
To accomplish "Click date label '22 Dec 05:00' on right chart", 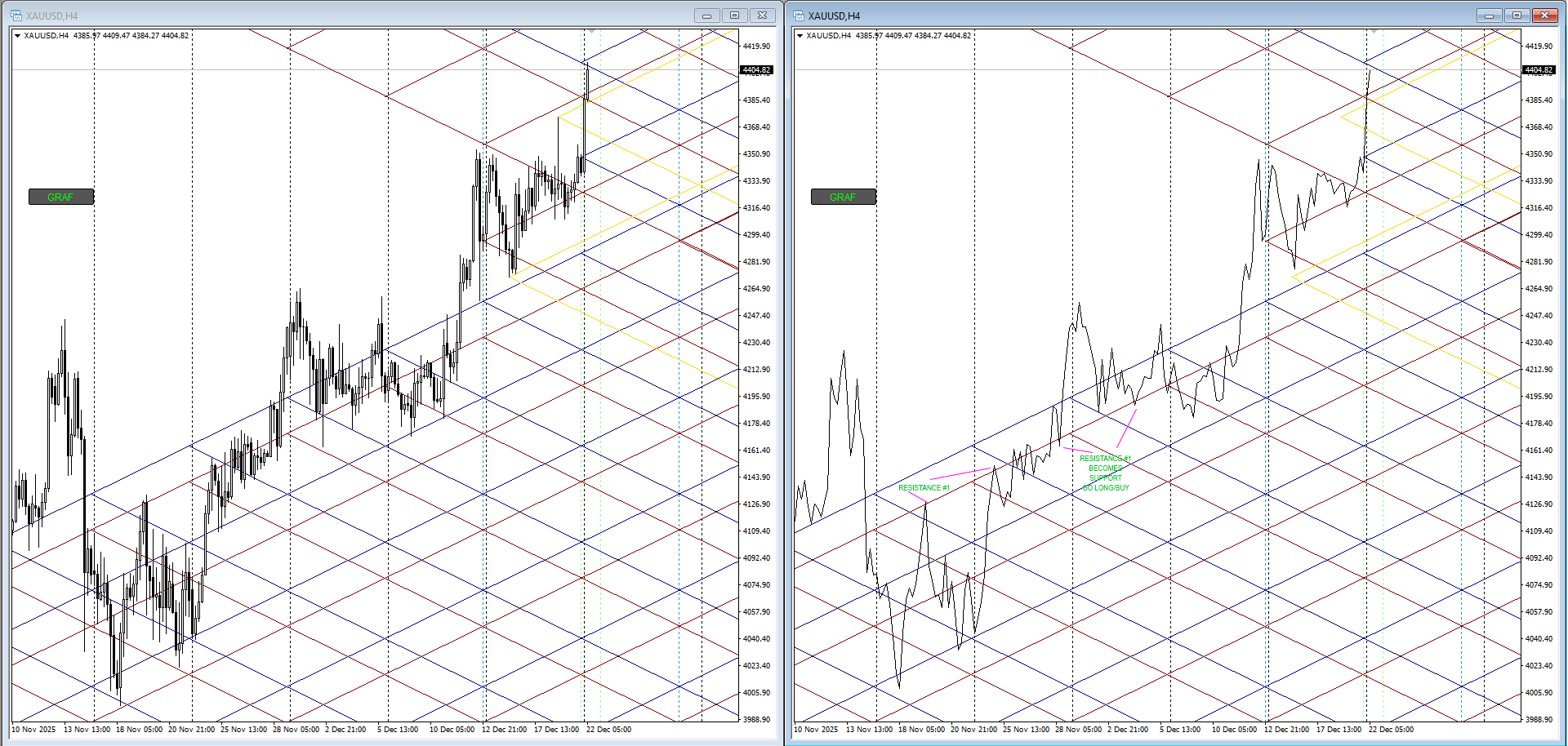I will click(1391, 730).
